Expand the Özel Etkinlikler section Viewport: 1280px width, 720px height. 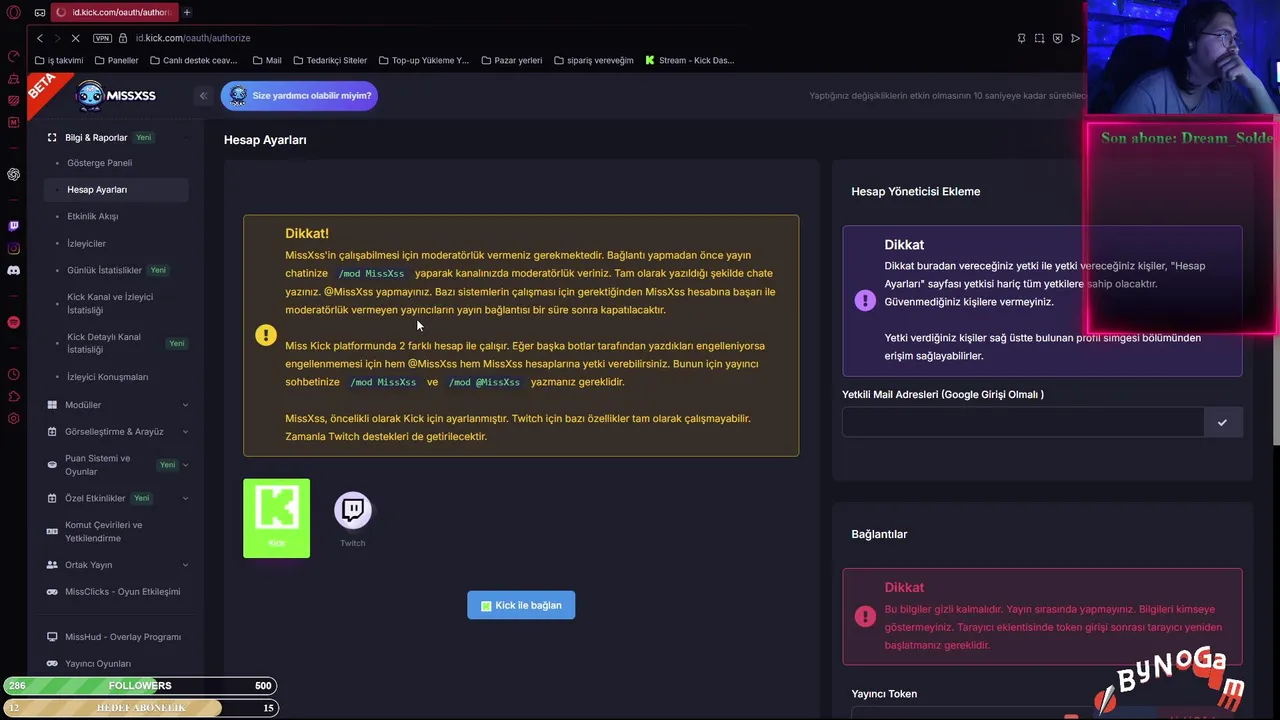[119, 498]
